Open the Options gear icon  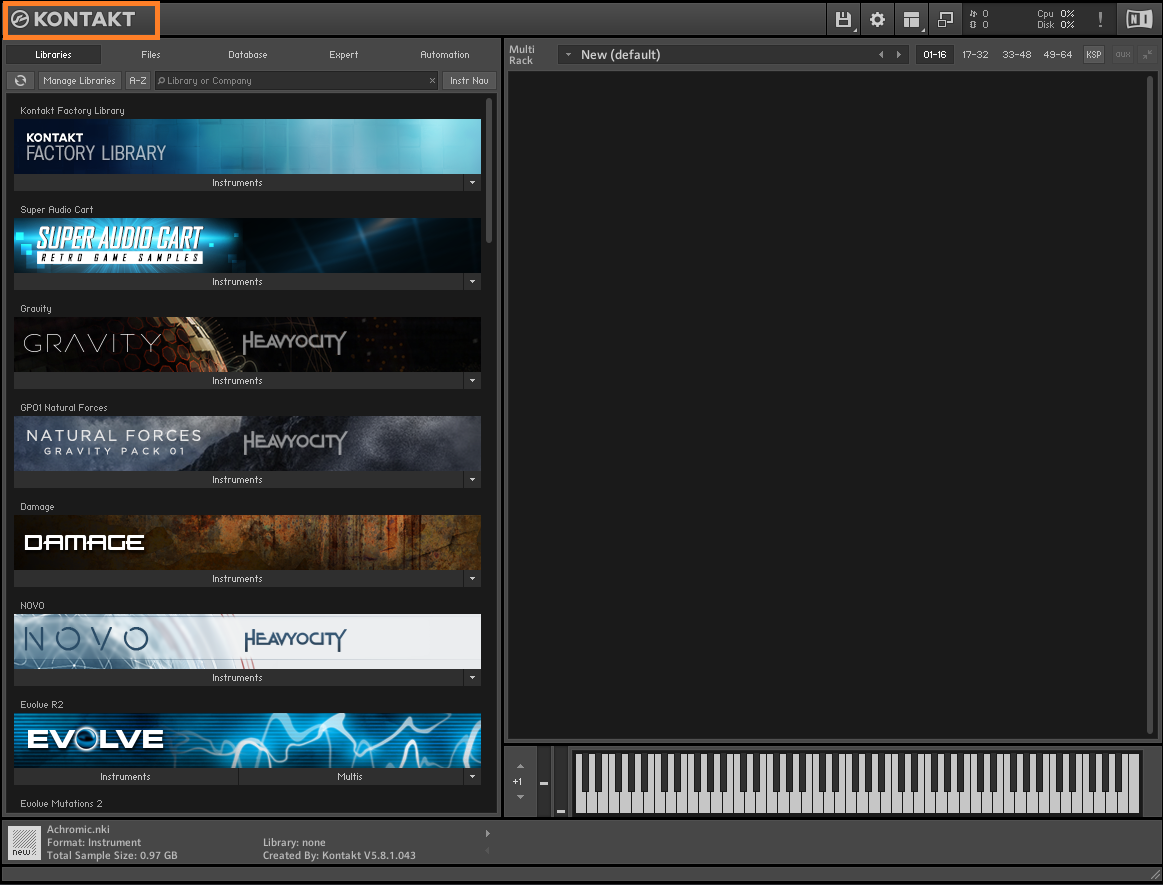tap(877, 19)
